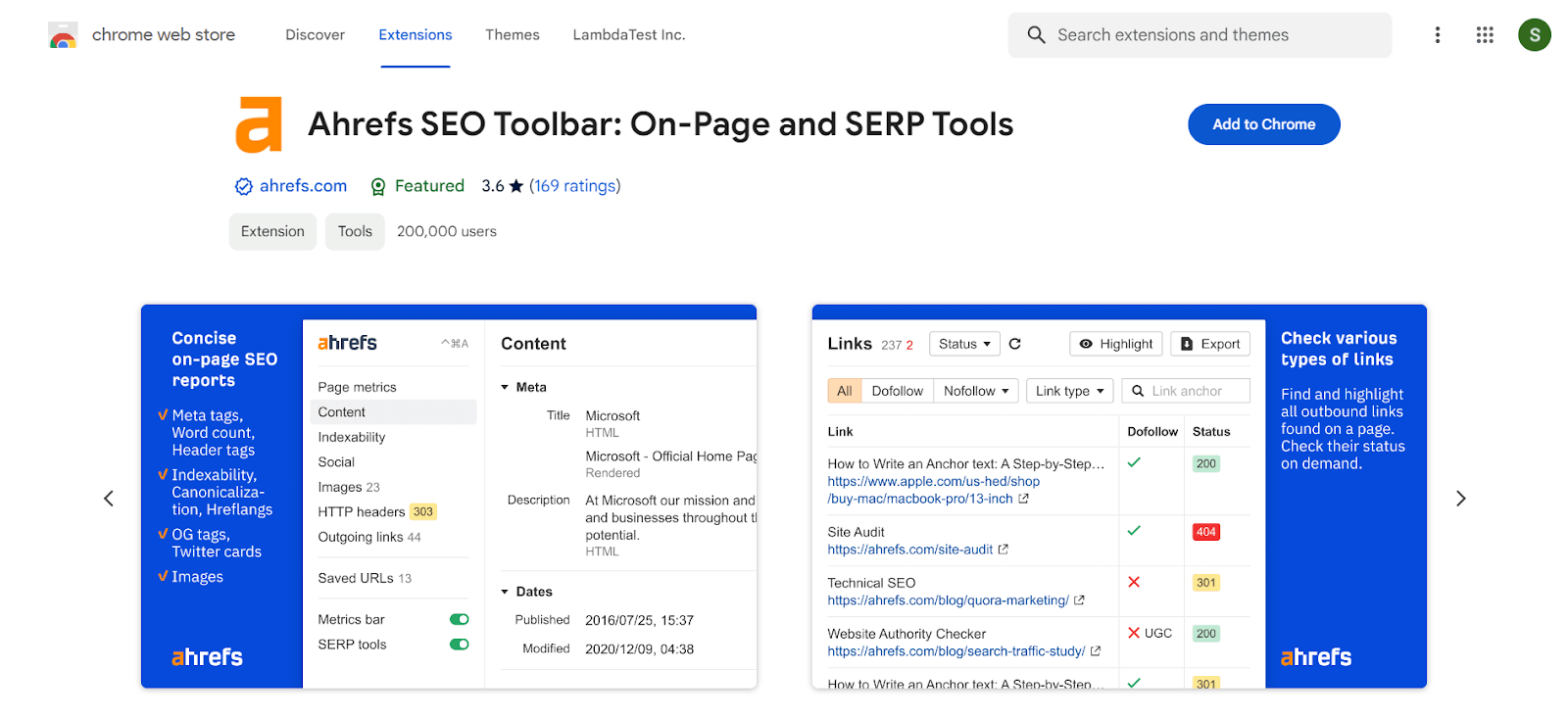Click external link icon after macbook-pro/13-inch URL

(1024, 499)
